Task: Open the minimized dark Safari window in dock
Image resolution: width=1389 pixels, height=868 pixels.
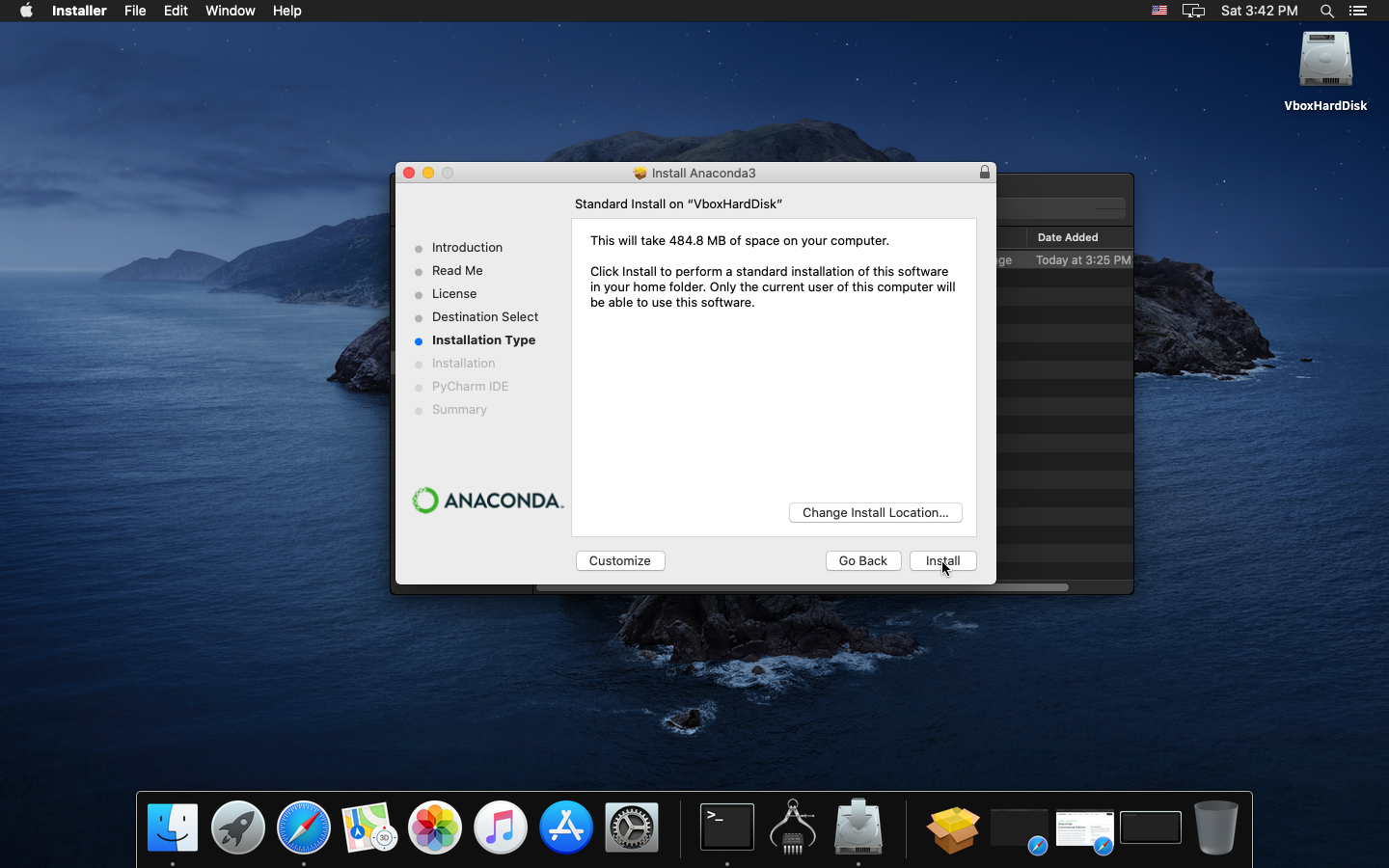Action: (x=1020, y=828)
